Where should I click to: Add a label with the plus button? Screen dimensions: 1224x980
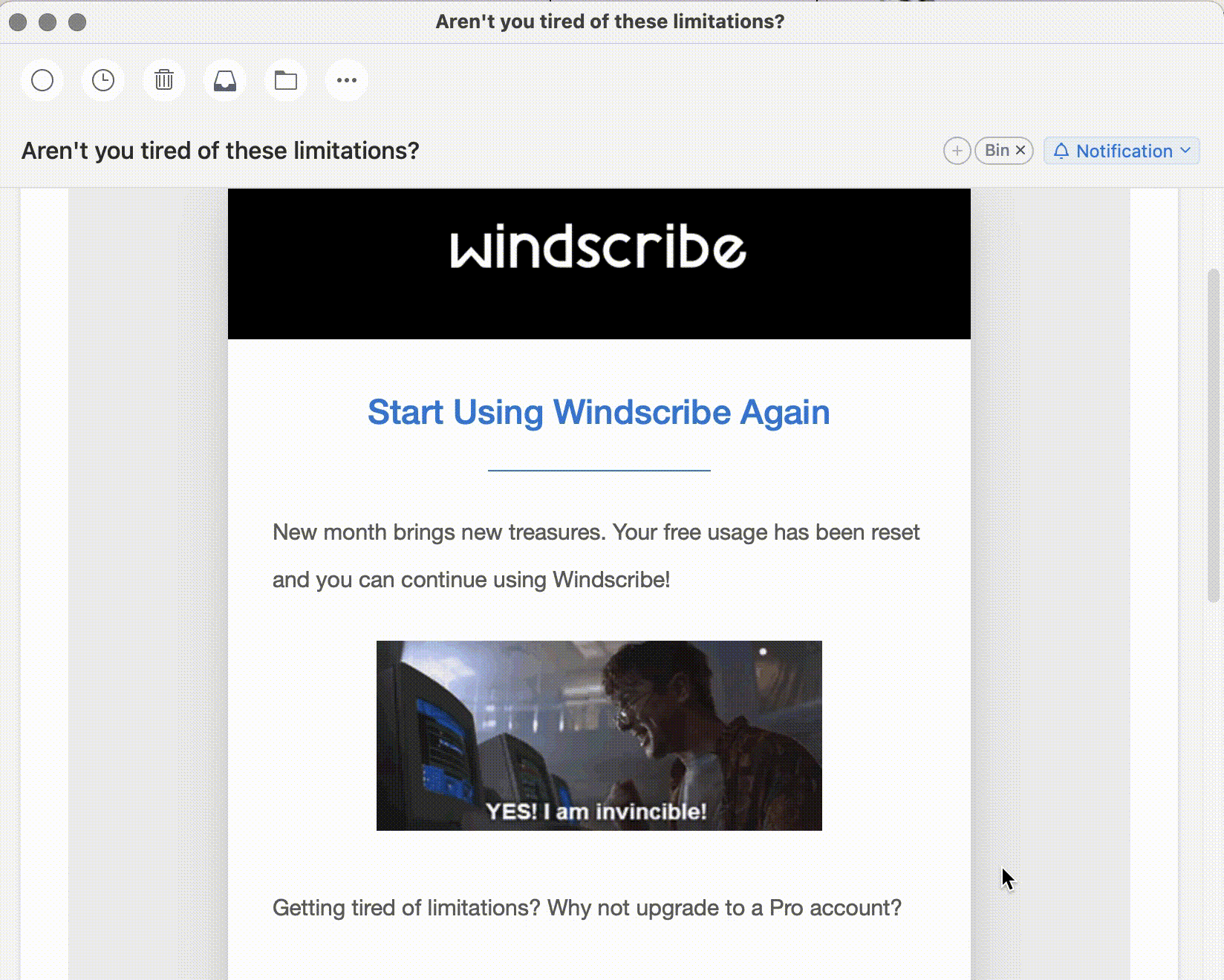pos(957,151)
